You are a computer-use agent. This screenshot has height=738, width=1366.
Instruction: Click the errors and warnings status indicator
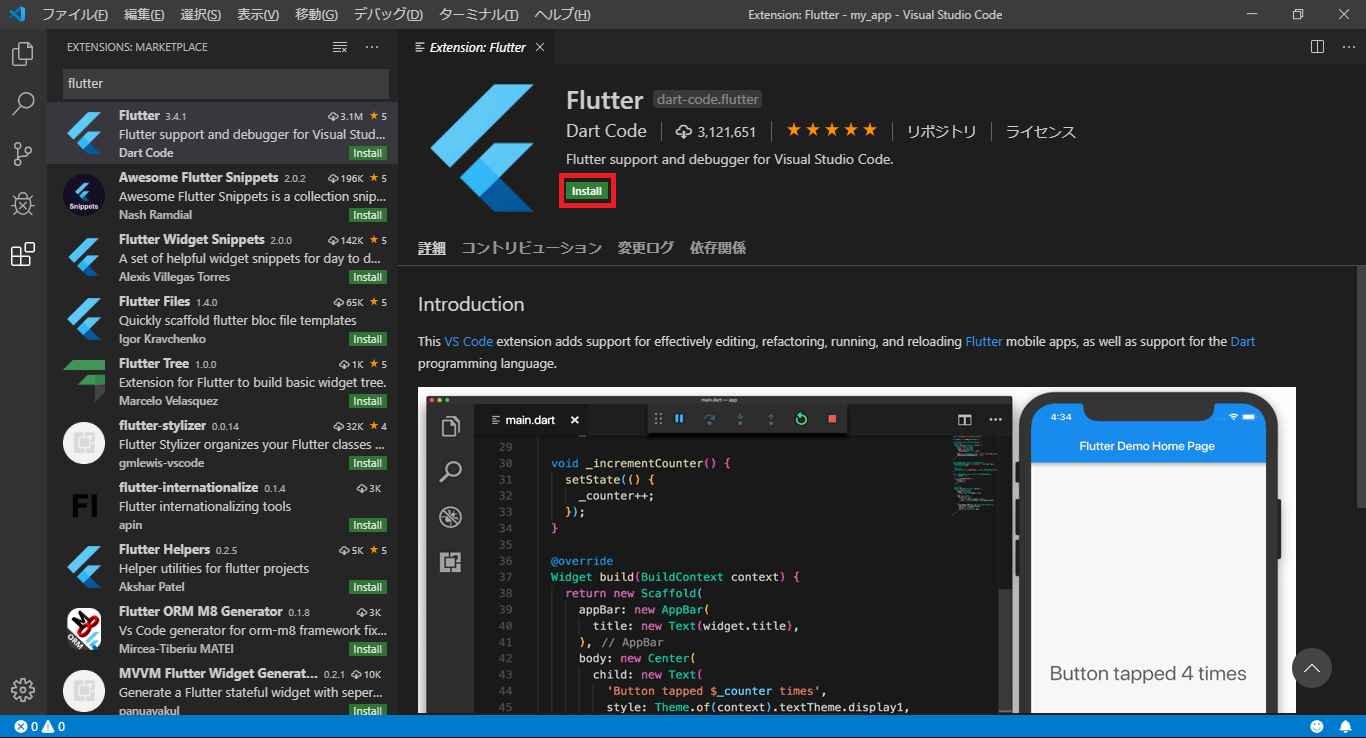pyautogui.click(x=40, y=727)
